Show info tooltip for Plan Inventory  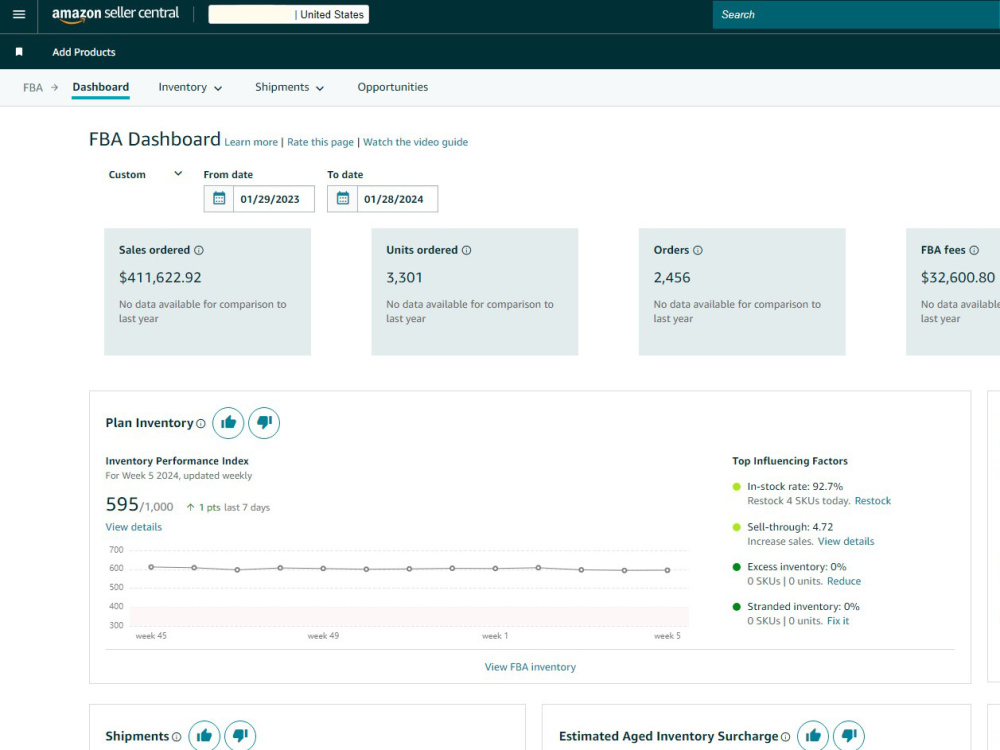point(201,423)
